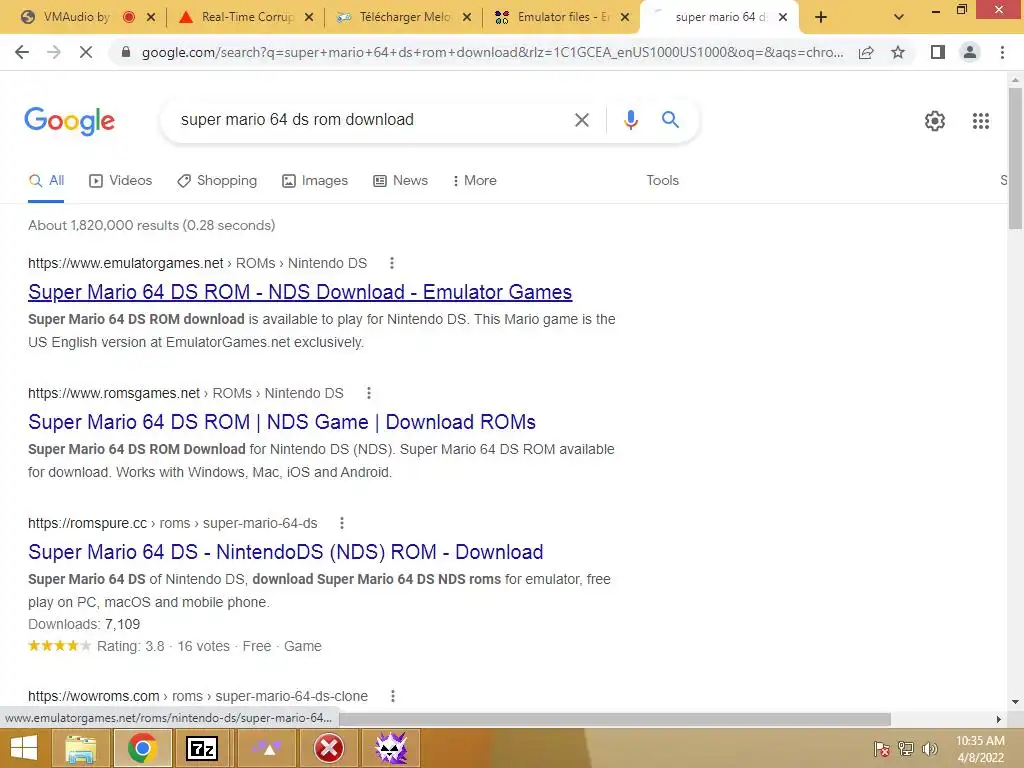Open Google quick settings gear

[935, 121]
